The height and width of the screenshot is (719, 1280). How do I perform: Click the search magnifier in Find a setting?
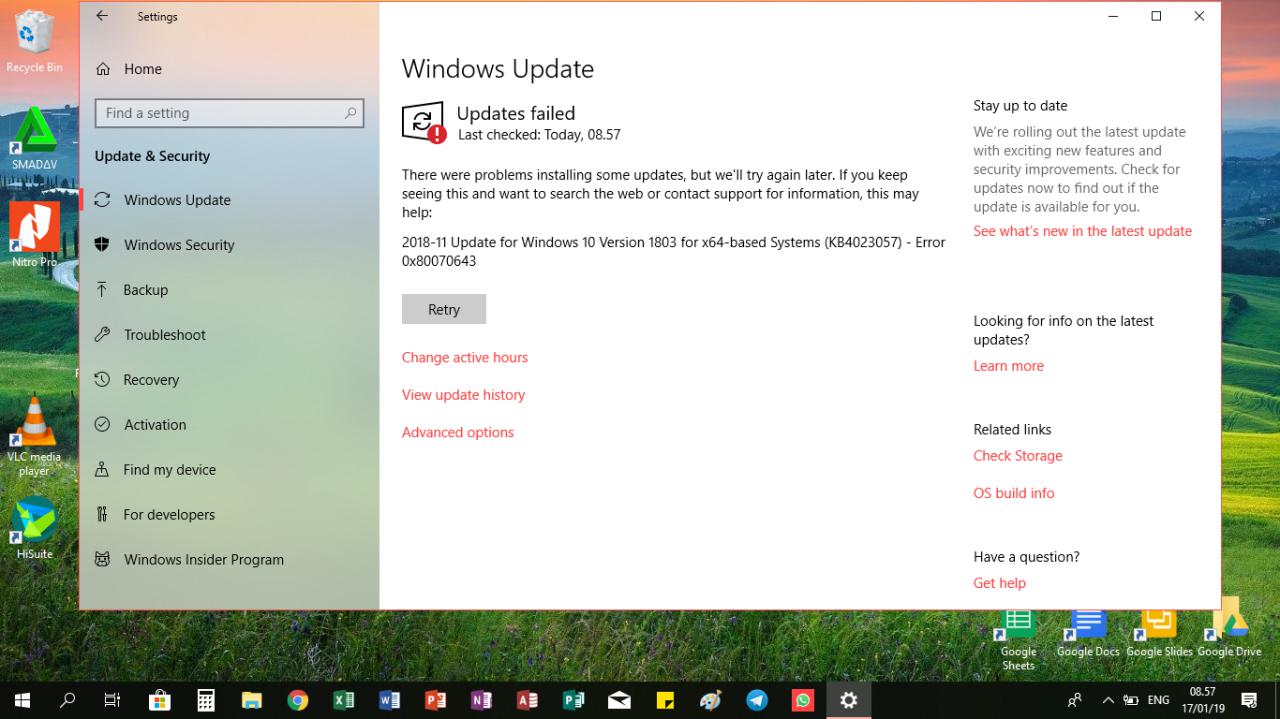350,113
